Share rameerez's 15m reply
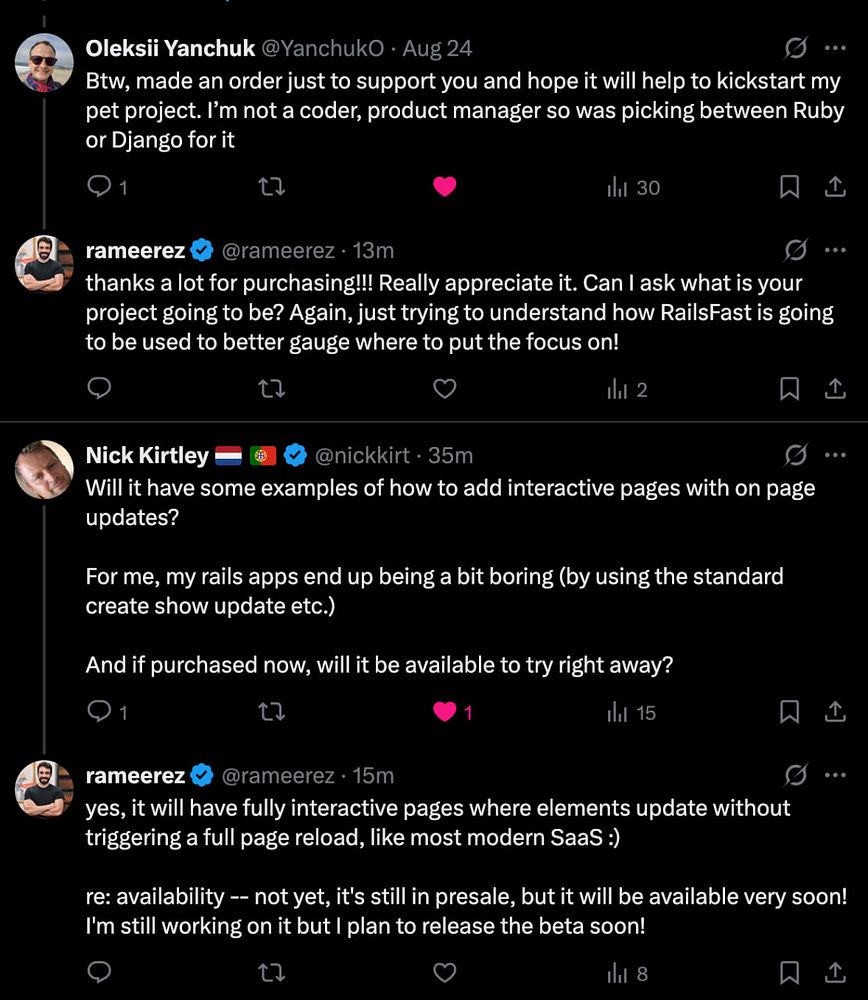868x1000 pixels. [834, 972]
